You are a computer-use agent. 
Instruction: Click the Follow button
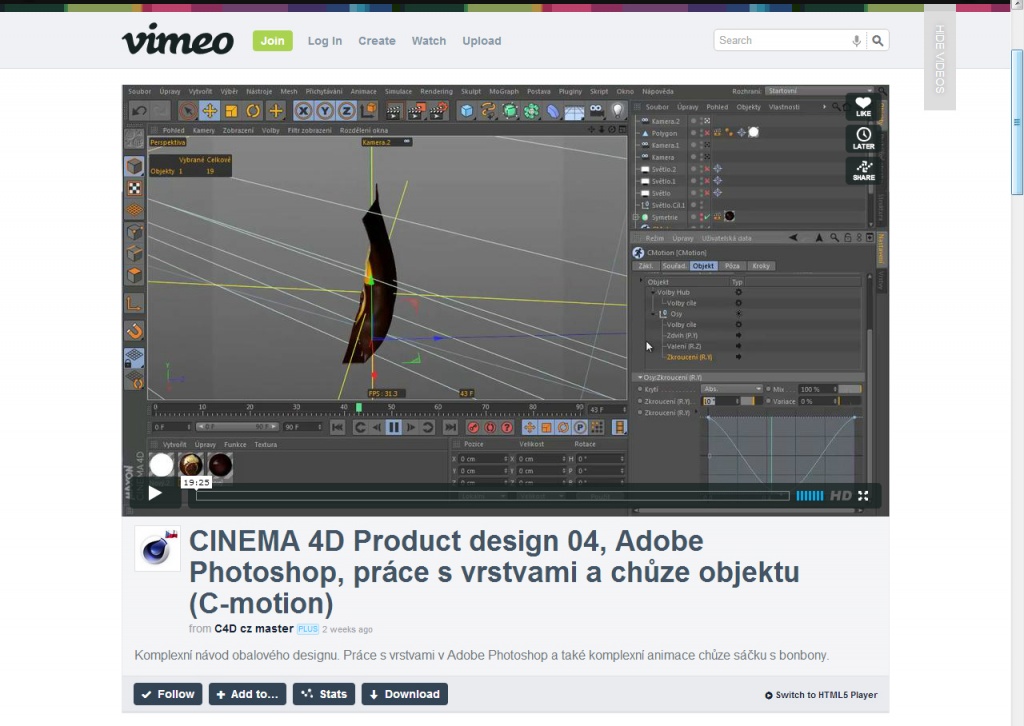[x=168, y=694]
